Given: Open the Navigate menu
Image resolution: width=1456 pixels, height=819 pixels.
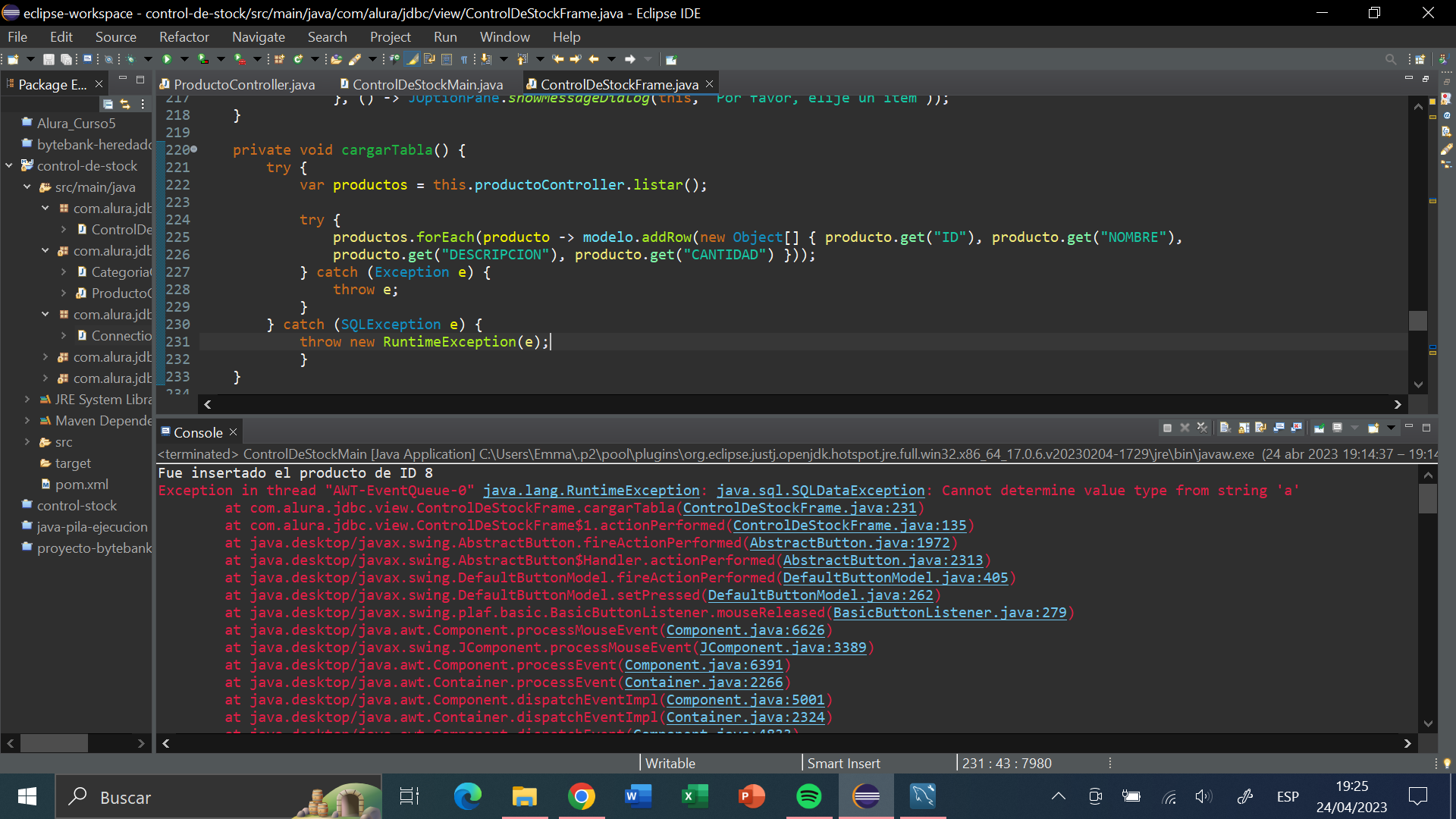Looking at the screenshot, I should 258,36.
